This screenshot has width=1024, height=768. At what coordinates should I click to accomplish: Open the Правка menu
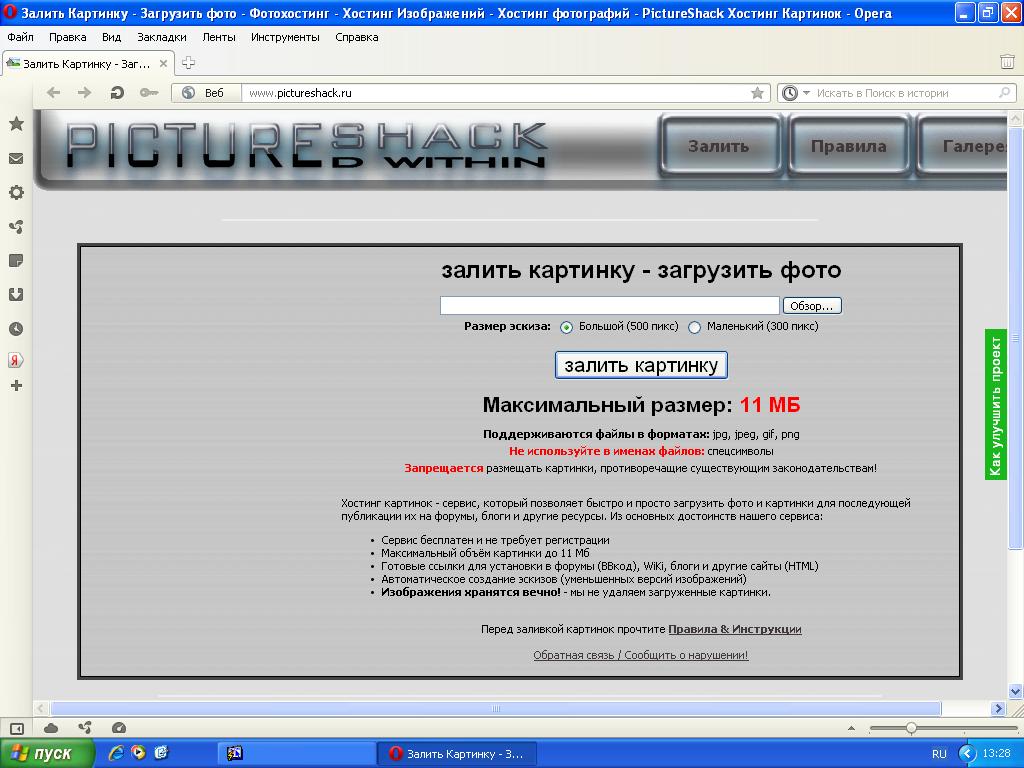point(67,37)
